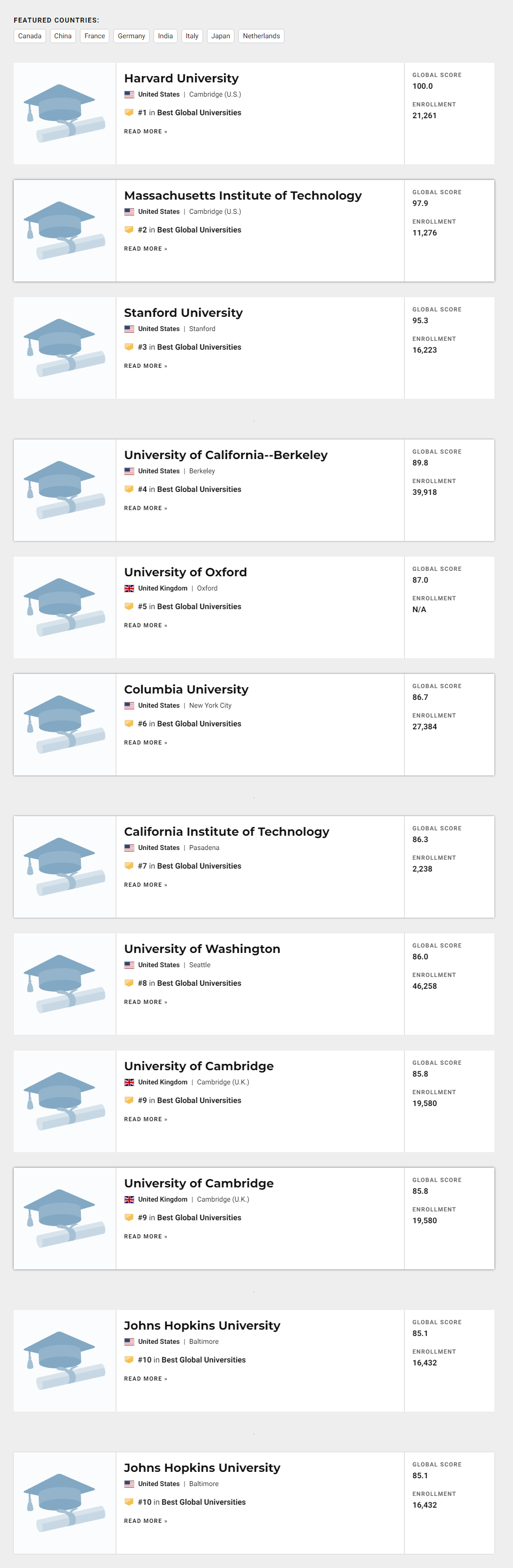The width and height of the screenshot is (513, 1568).
Task: Click US flag icon under MIT
Action: (129, 212)
